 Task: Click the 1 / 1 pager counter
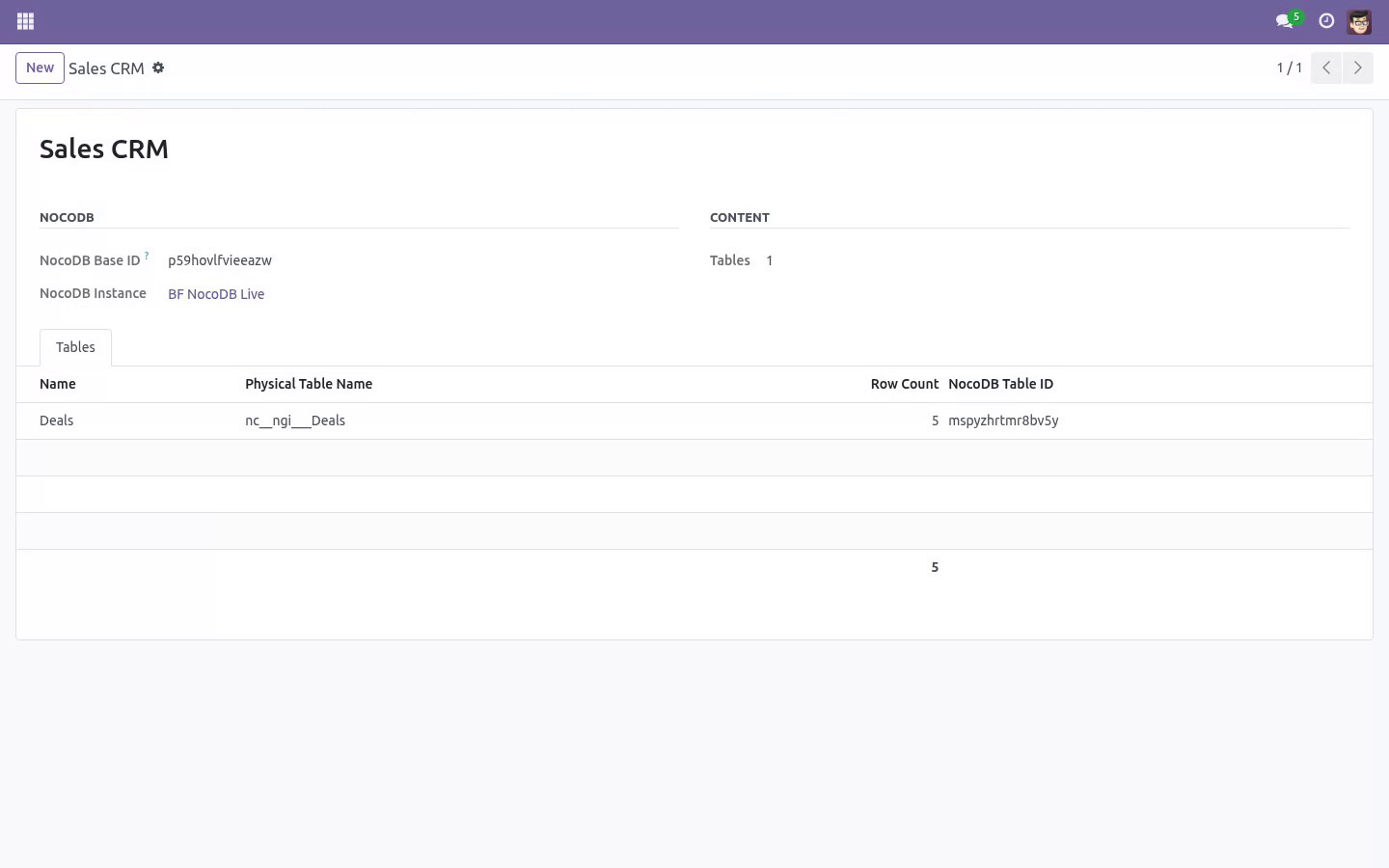pyautogui.click(x=1290, y=68)
